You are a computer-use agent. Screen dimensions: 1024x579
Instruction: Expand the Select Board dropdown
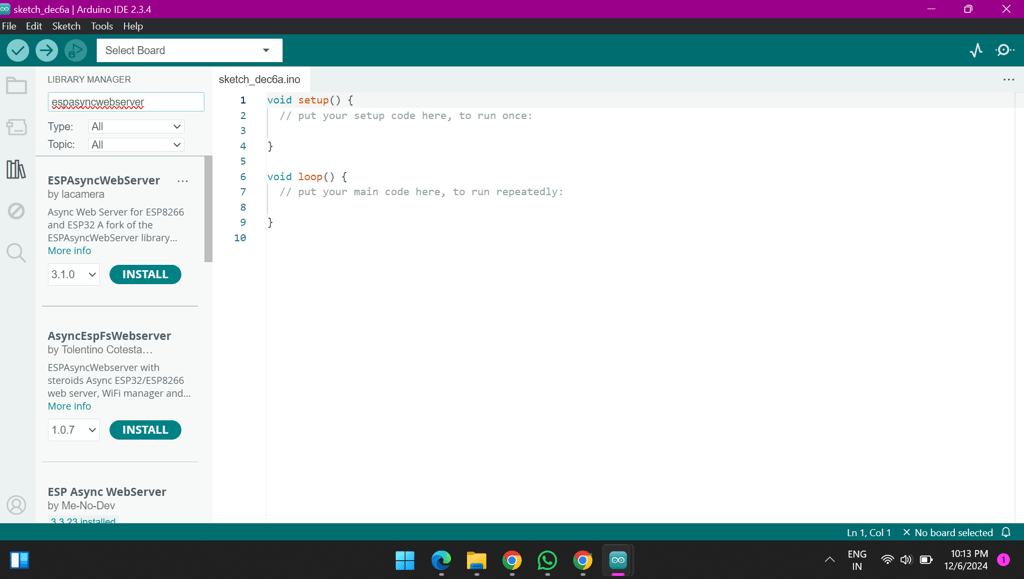click(x=189, y=50)
